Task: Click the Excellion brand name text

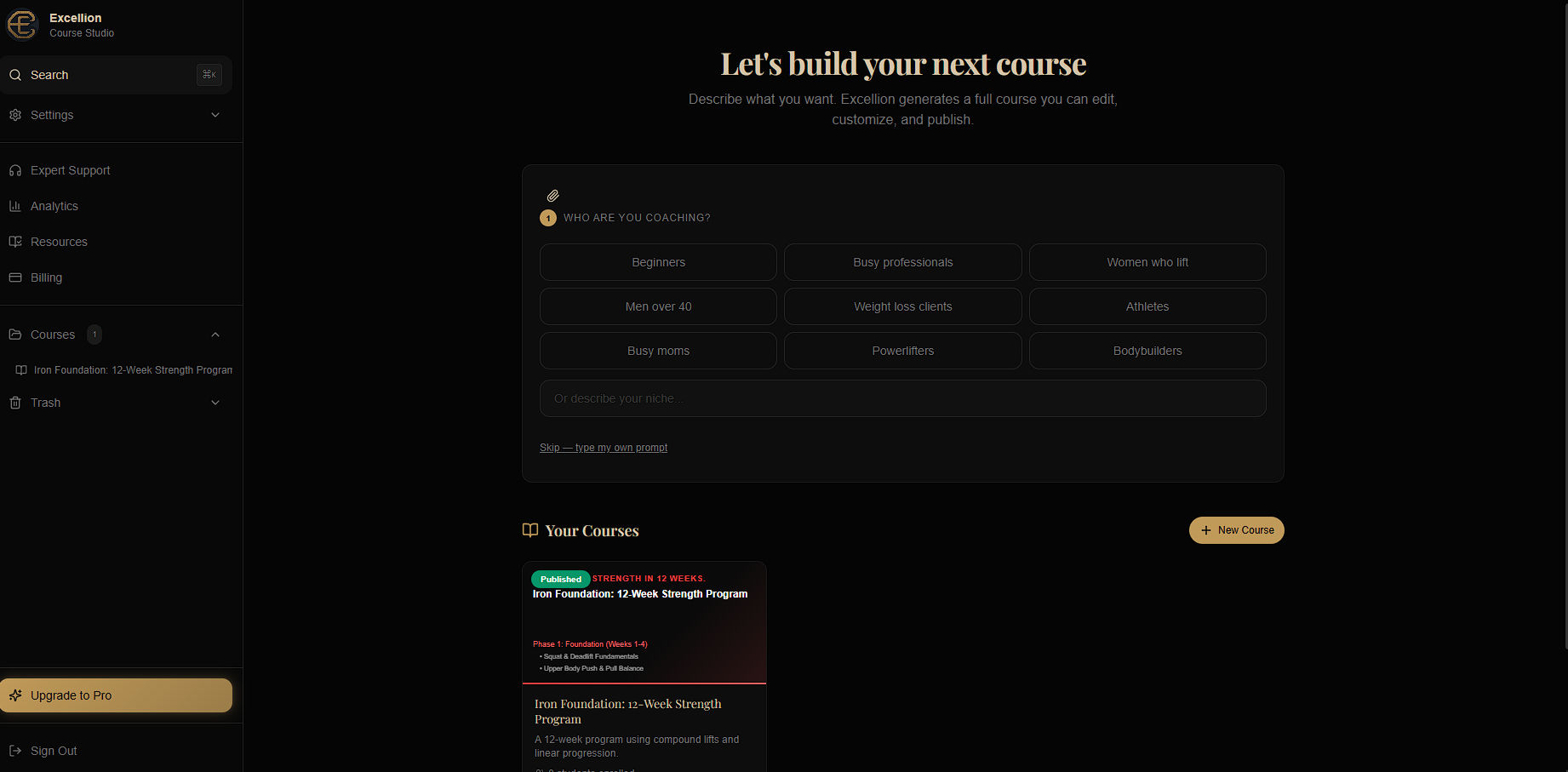Action: (75, 18)
